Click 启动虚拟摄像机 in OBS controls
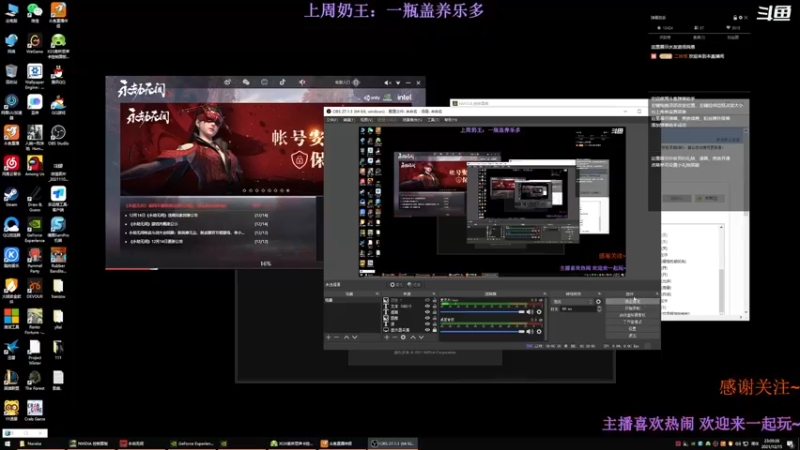800x450 pixels. pyautogui.click(x=633, y=315)
